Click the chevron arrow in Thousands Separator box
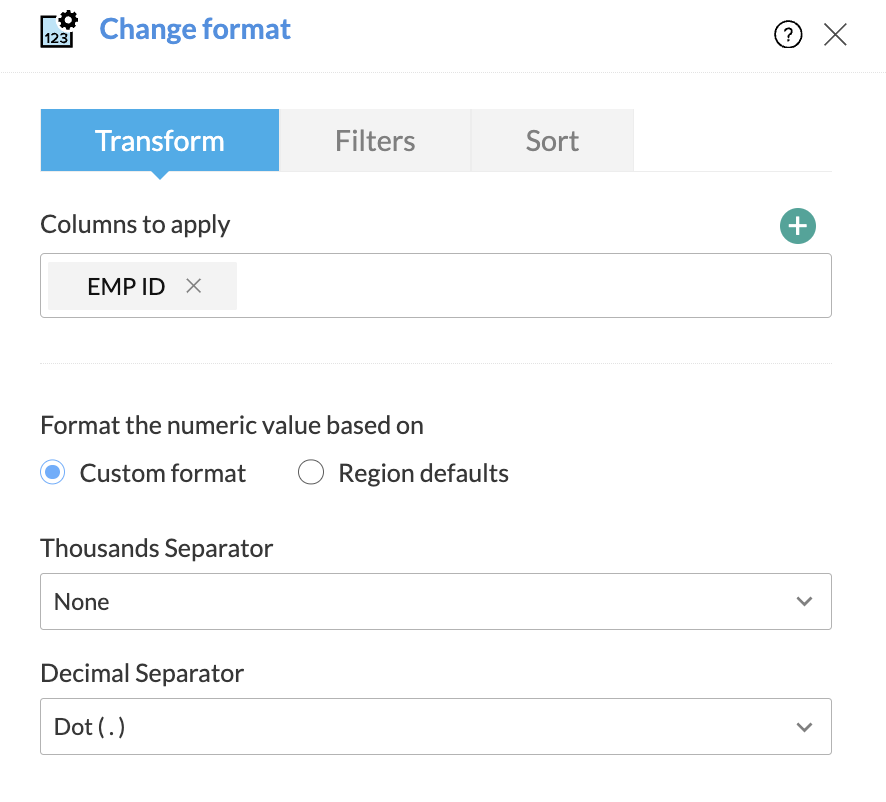This screenshot has width=886, height=802. tap(804, 601)
